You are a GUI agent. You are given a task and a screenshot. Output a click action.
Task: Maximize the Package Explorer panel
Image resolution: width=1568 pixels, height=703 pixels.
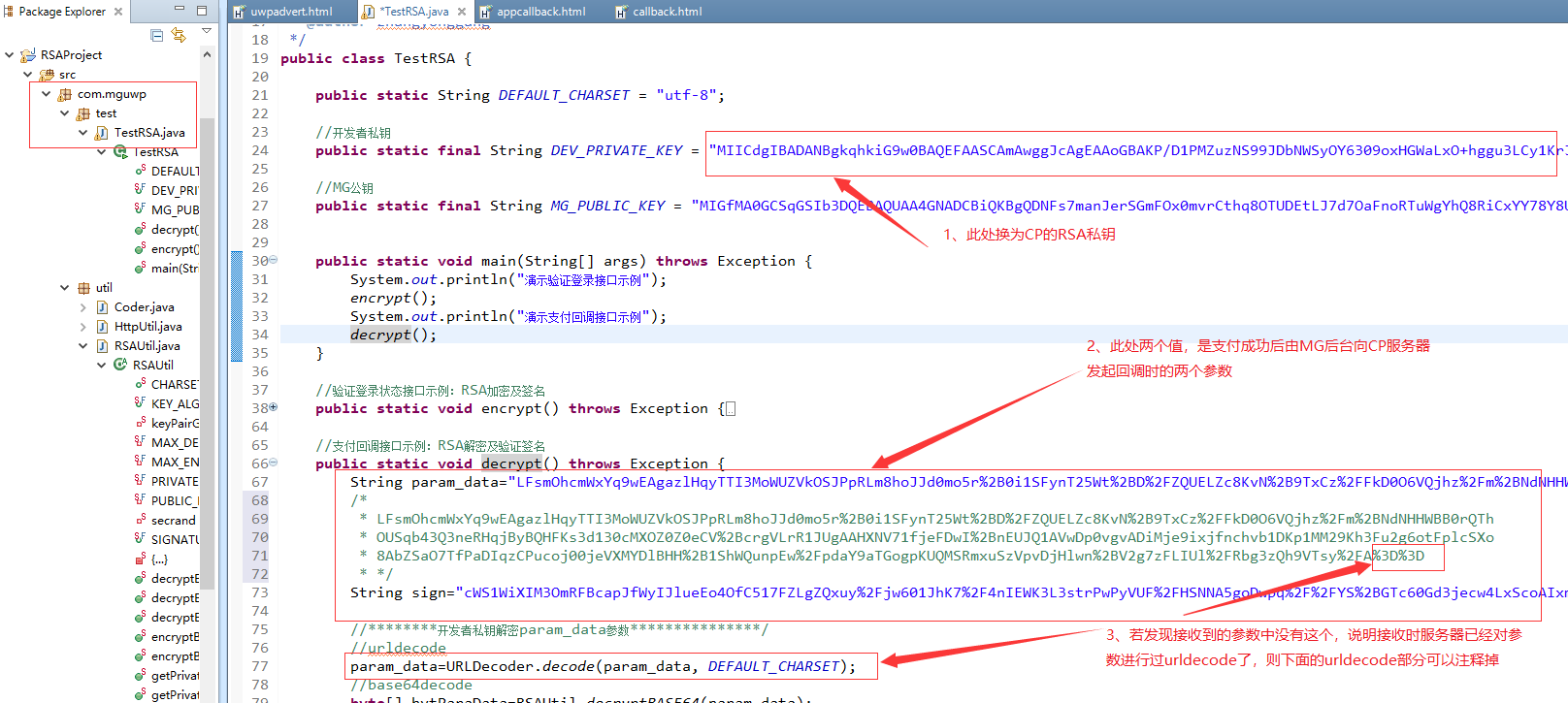(202, 11)
